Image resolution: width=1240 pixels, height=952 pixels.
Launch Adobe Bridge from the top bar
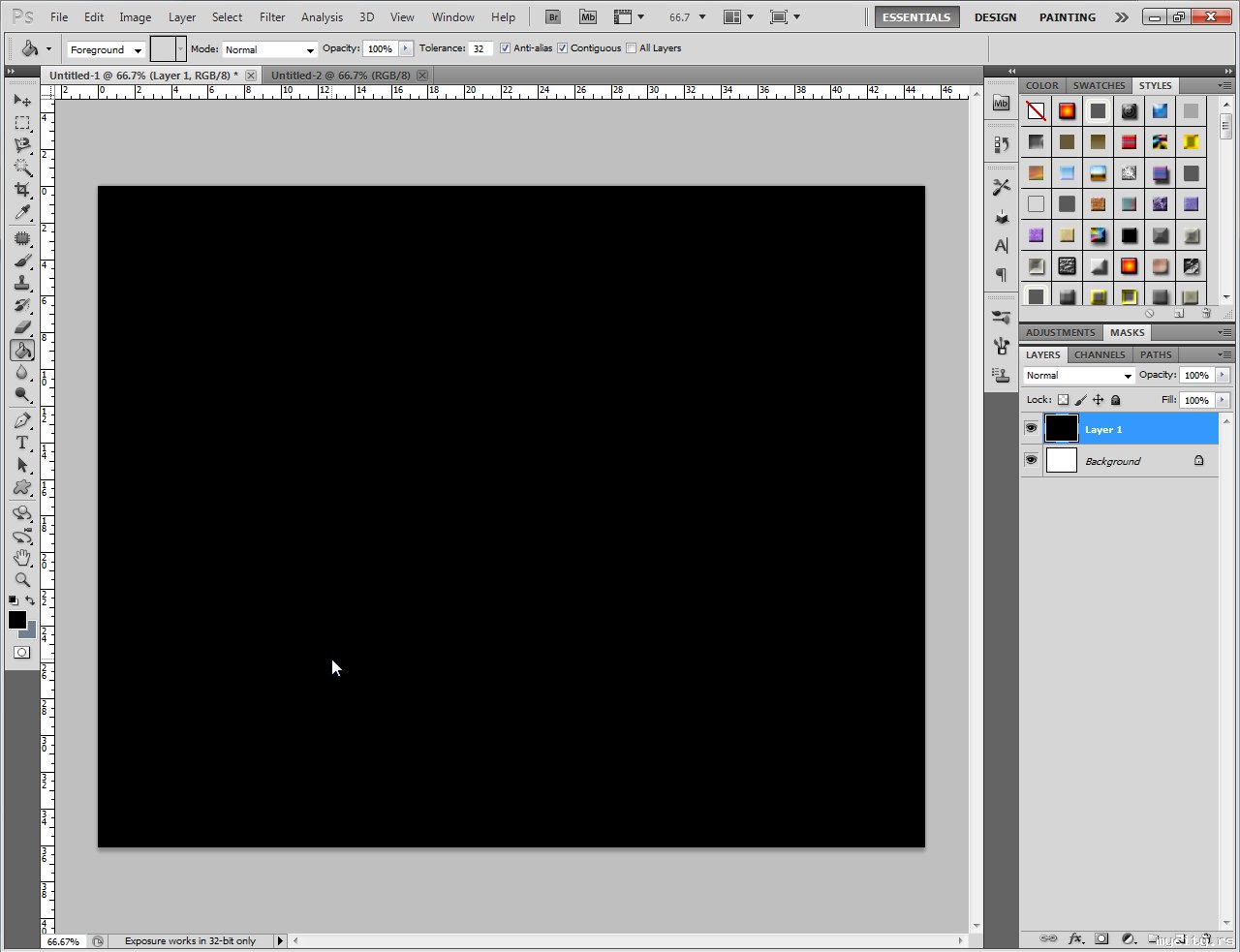(552, 17)
